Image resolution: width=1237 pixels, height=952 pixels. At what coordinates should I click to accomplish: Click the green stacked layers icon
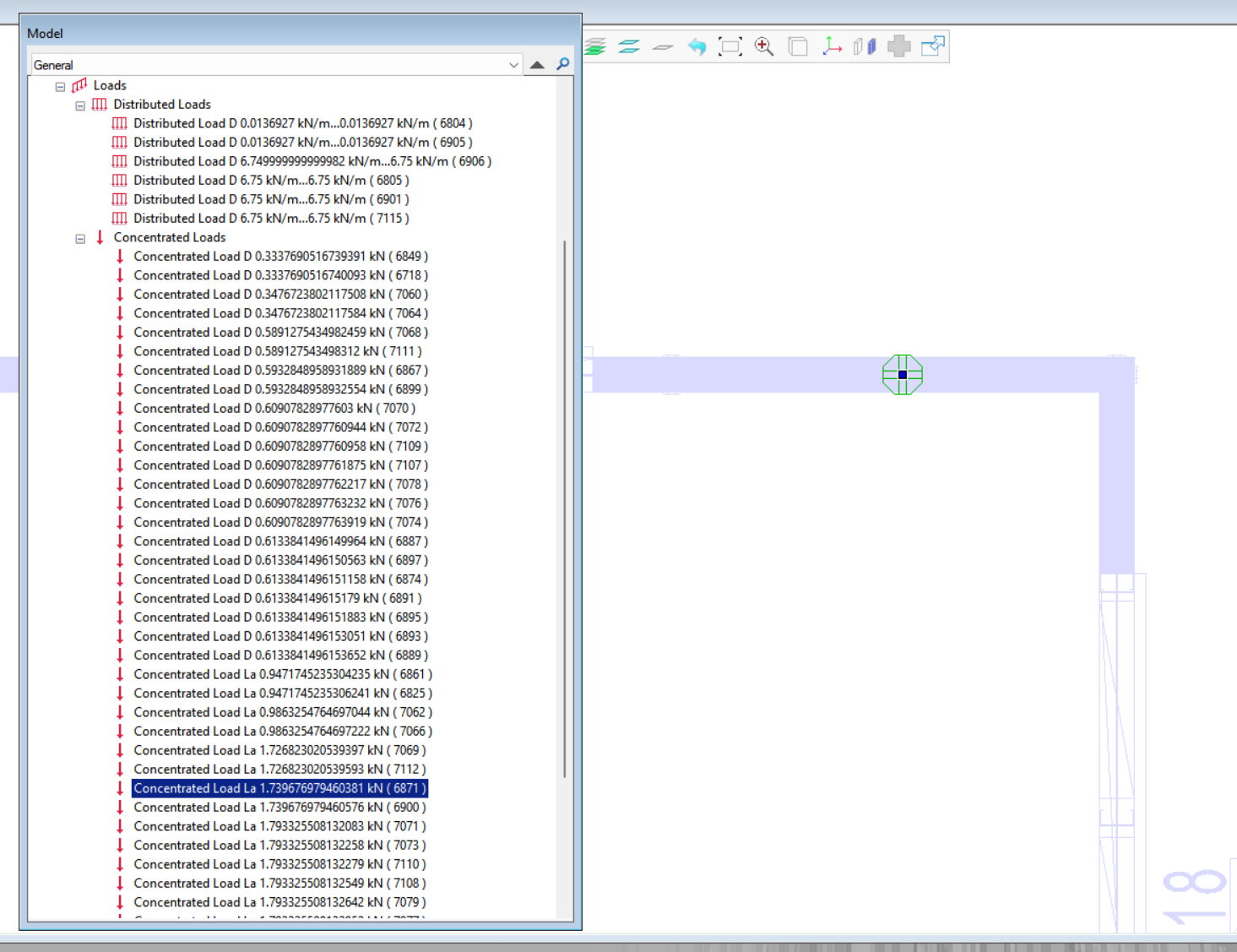[595, 47]
